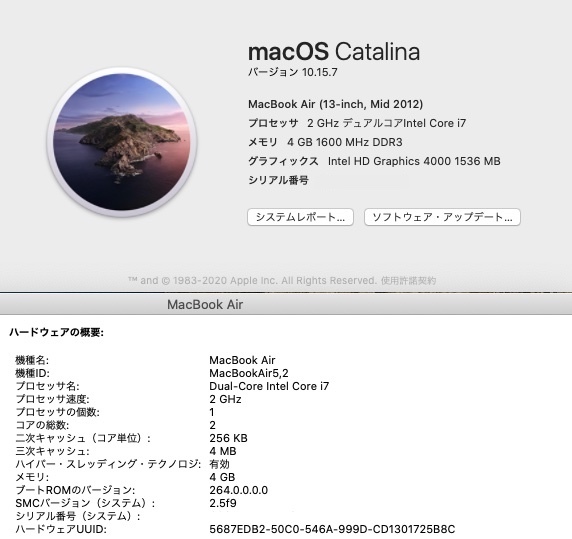Click the MacBook Air window title
Screen dimensions: 572x539
pos(205,305)
